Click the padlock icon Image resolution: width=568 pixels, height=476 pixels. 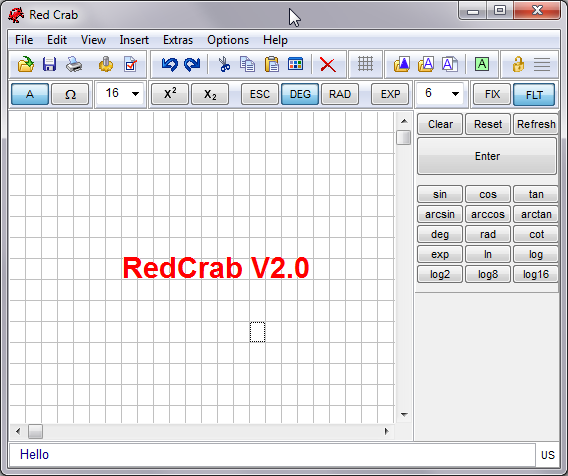[x=518, y=64]
